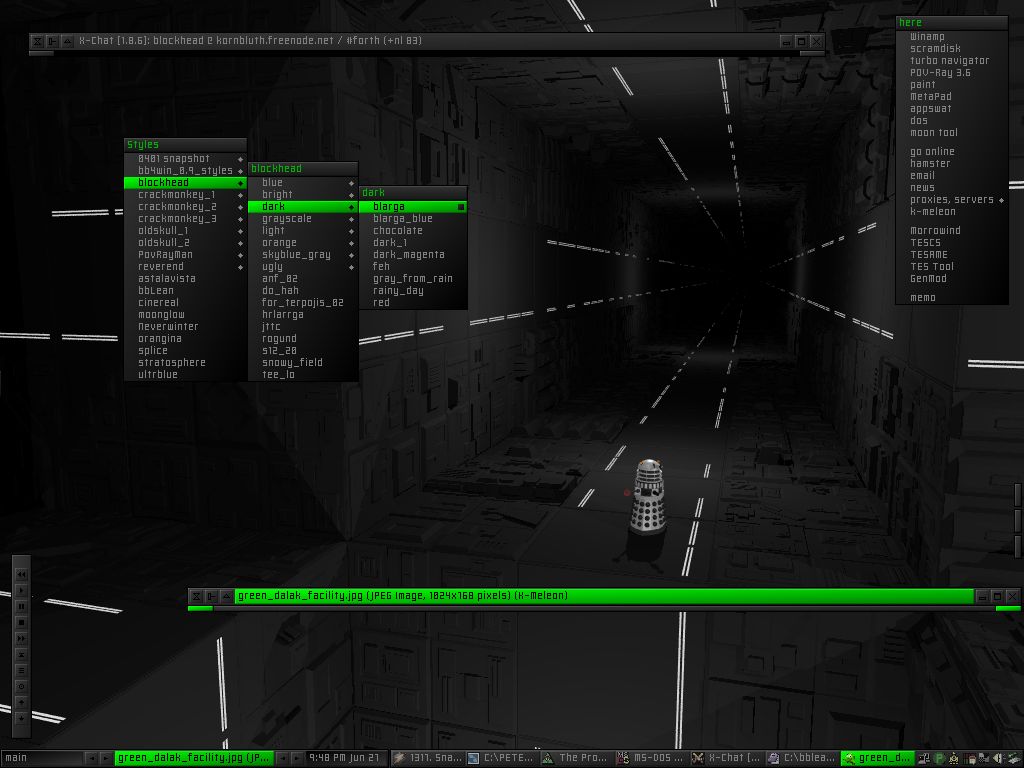Click the hourglass icon on X-Chat titlebar
This screenshot has width=1024, height=768.
tap(38, 41)
